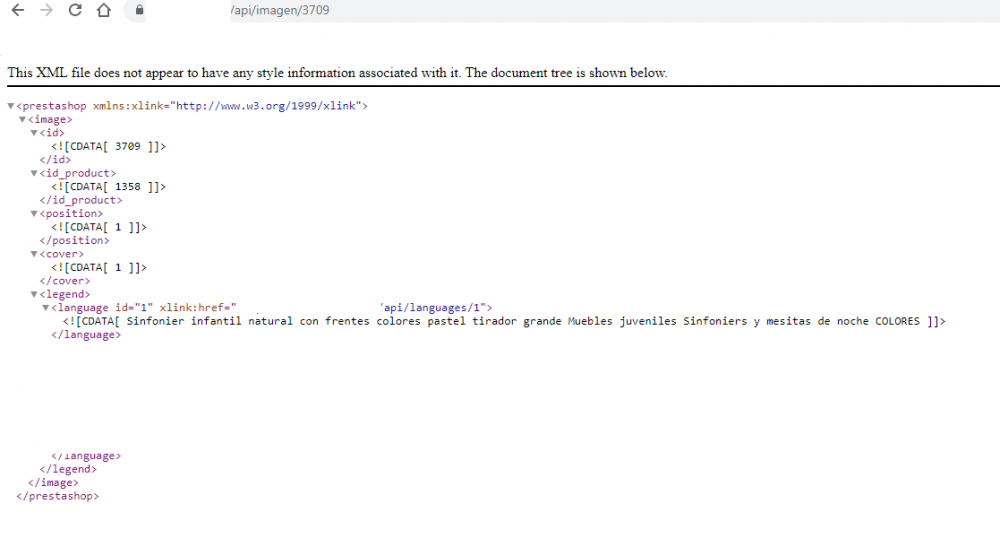The height and width of the screenshot is (556, 1000).
Task: Focus the address bar showing /api/imagen/3709
Action: [x=561, y=10]
